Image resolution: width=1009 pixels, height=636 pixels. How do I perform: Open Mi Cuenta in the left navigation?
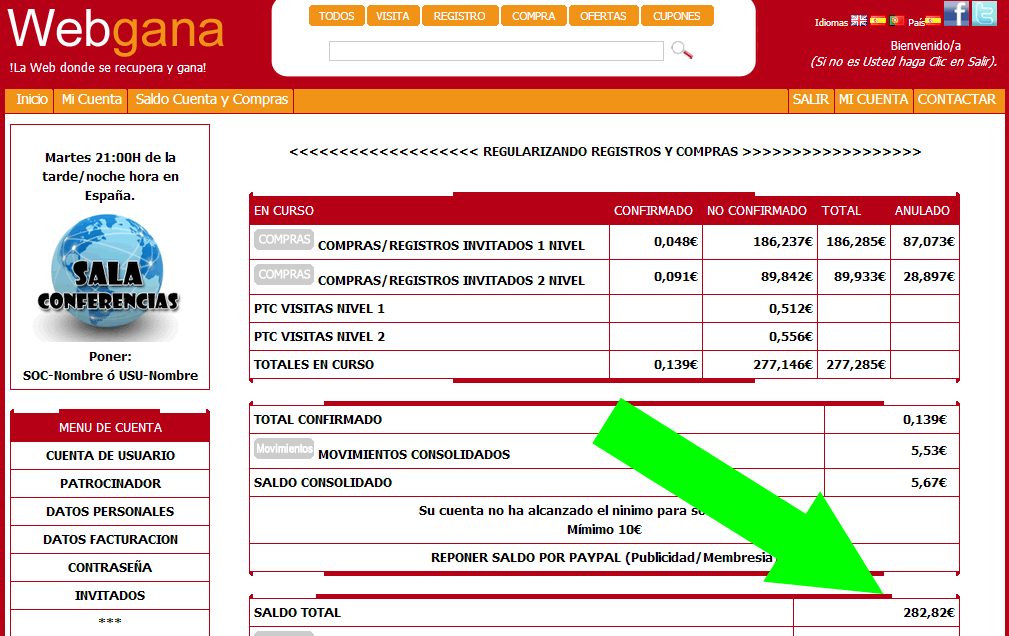tap(91, 100)
